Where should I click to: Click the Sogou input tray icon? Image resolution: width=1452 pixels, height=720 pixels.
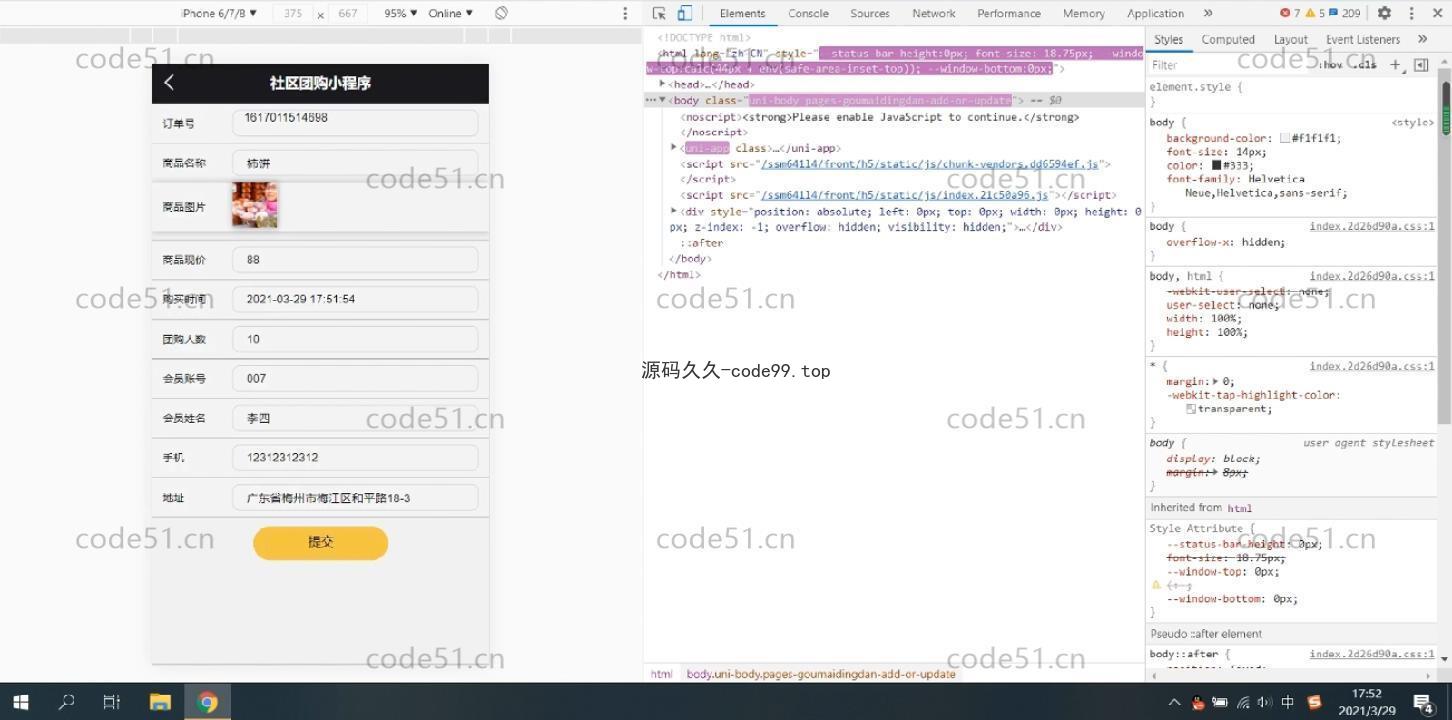tap(1314, 702)
